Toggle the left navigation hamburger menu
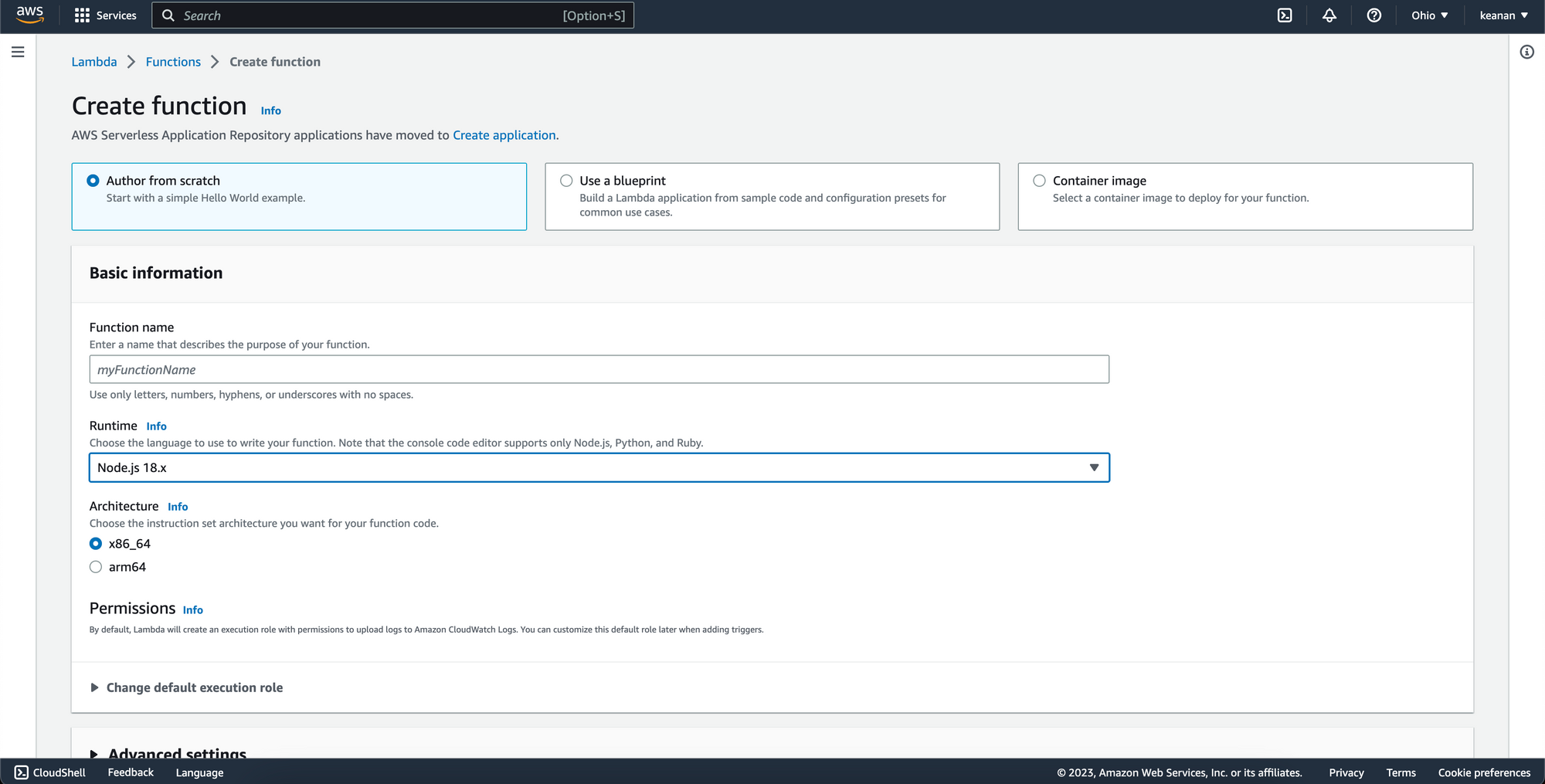Viewport: 1545px width, 784px height. tap(18, 52)
